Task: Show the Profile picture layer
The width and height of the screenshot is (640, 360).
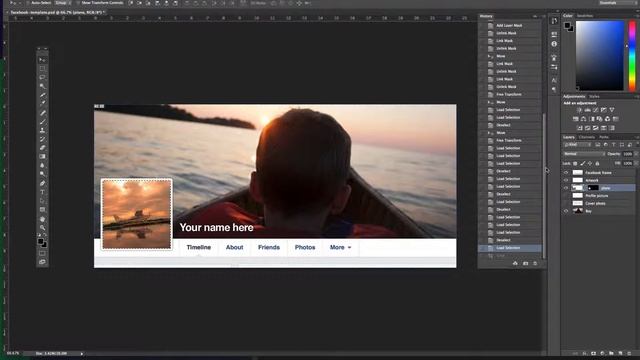Action: pyautogui.click(x=566, y=196)
